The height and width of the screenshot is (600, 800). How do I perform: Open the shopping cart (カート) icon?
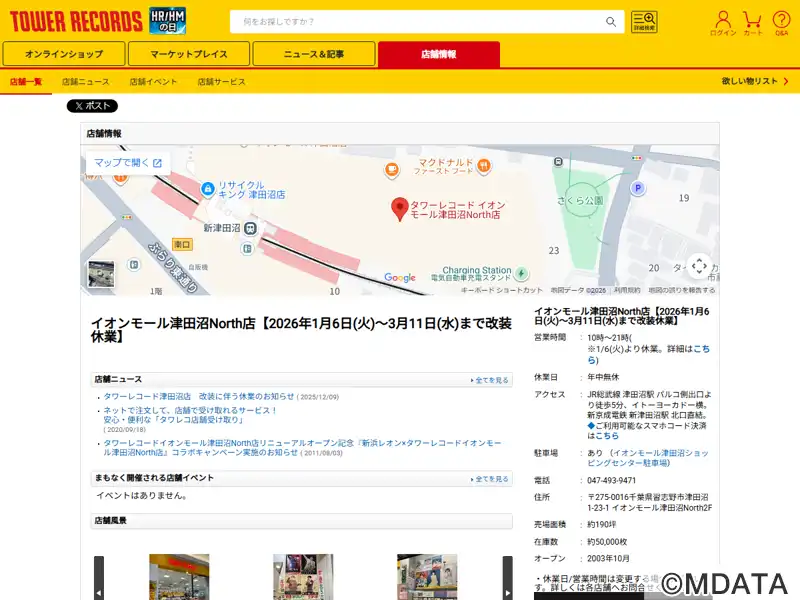click(x=753, y=22)
